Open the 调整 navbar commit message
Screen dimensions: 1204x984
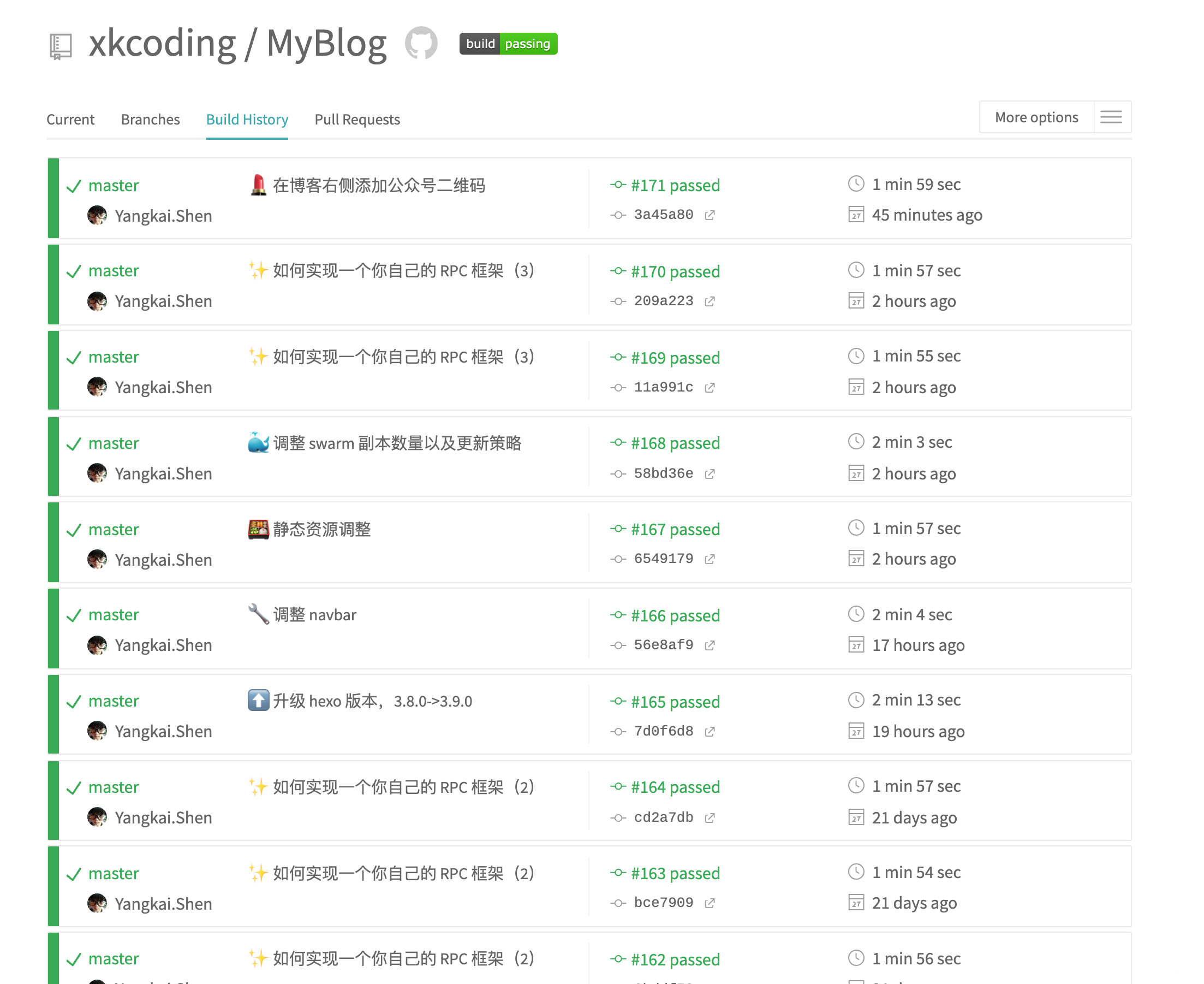(314, 615)
